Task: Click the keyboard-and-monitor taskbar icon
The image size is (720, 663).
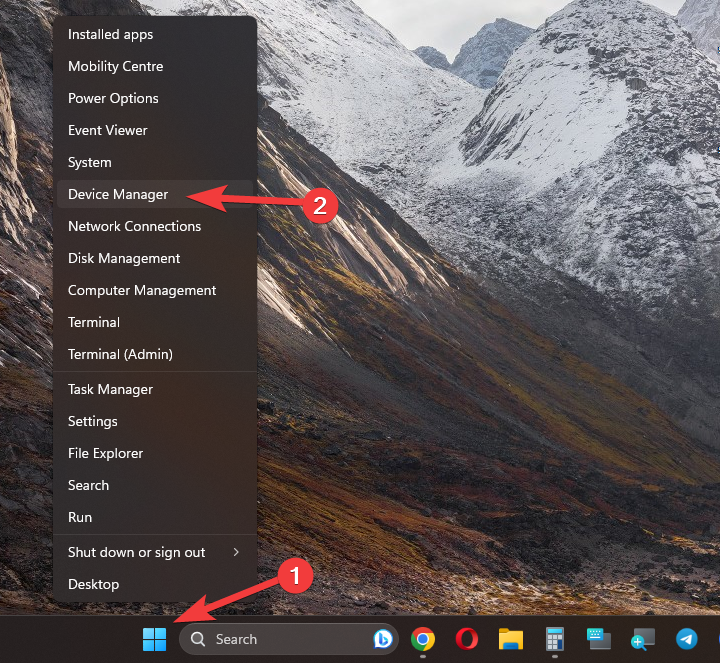Action: pos(598,639)
